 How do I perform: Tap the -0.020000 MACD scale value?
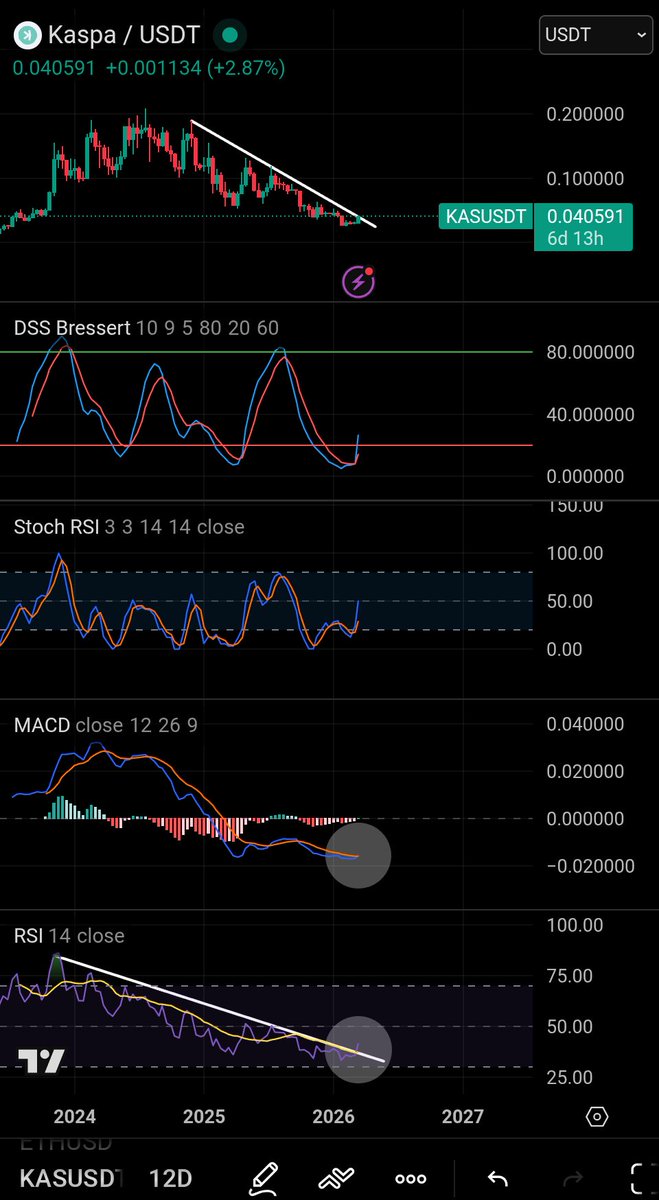click(590, 866)
